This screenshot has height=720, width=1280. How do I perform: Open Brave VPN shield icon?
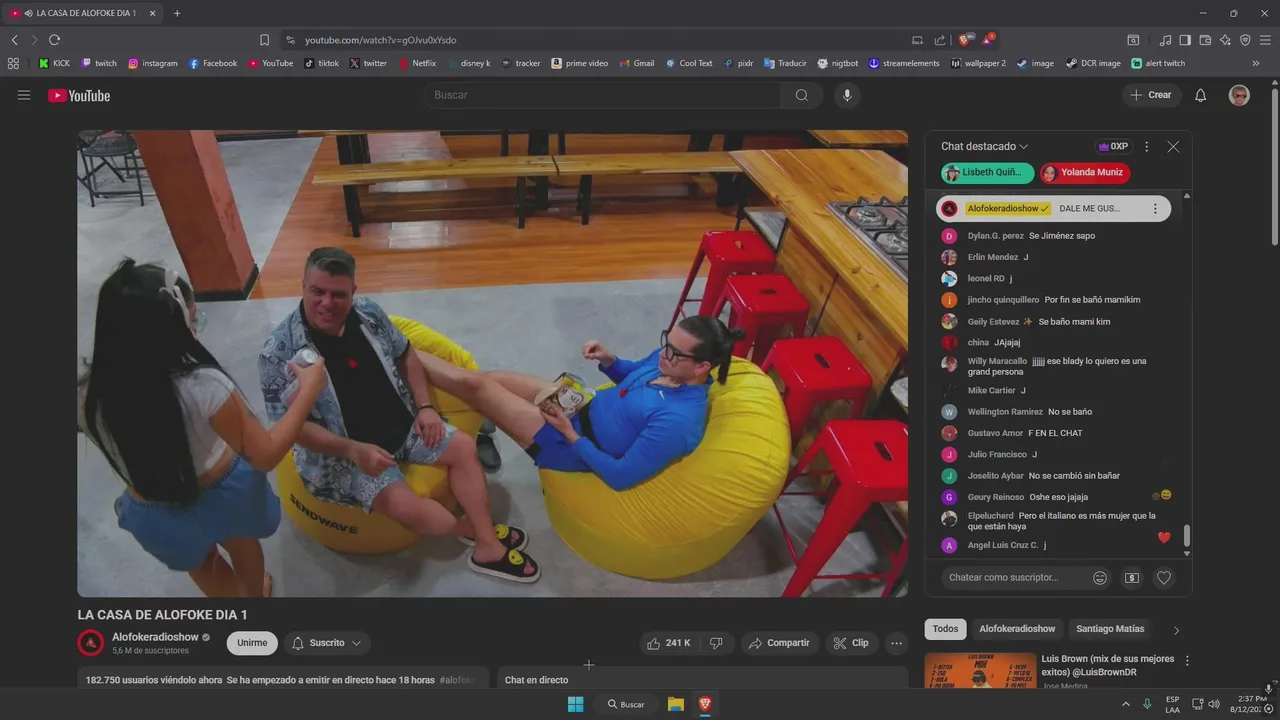[1245, 40]
